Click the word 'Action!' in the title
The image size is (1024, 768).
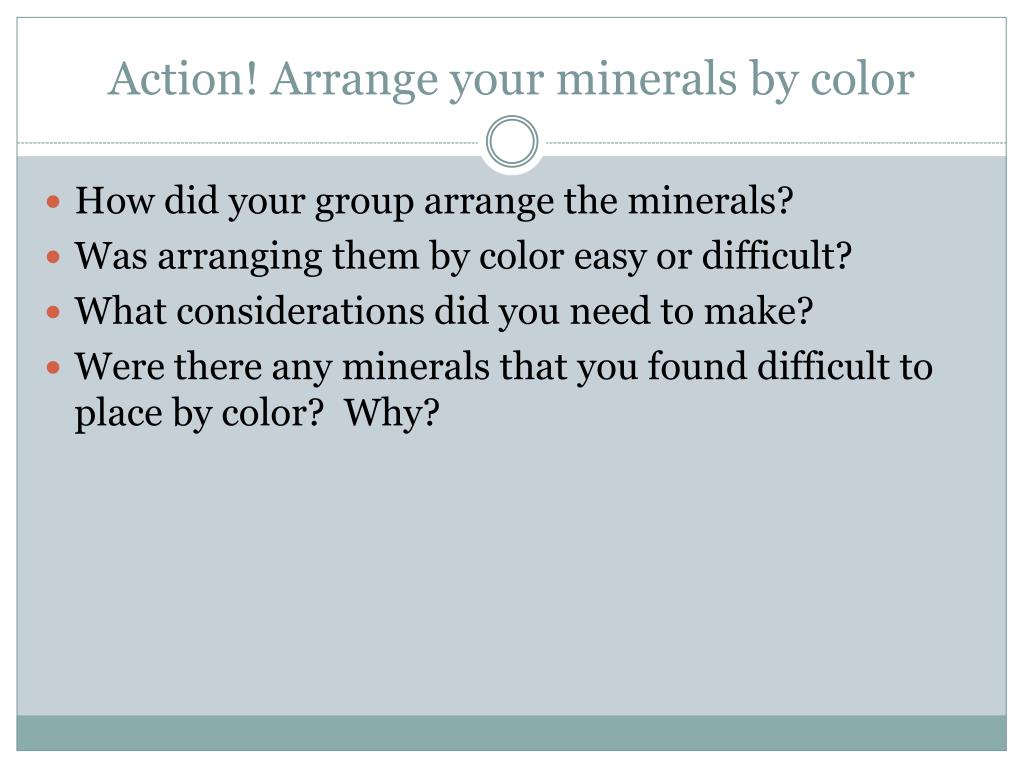(x=183, y=78)
